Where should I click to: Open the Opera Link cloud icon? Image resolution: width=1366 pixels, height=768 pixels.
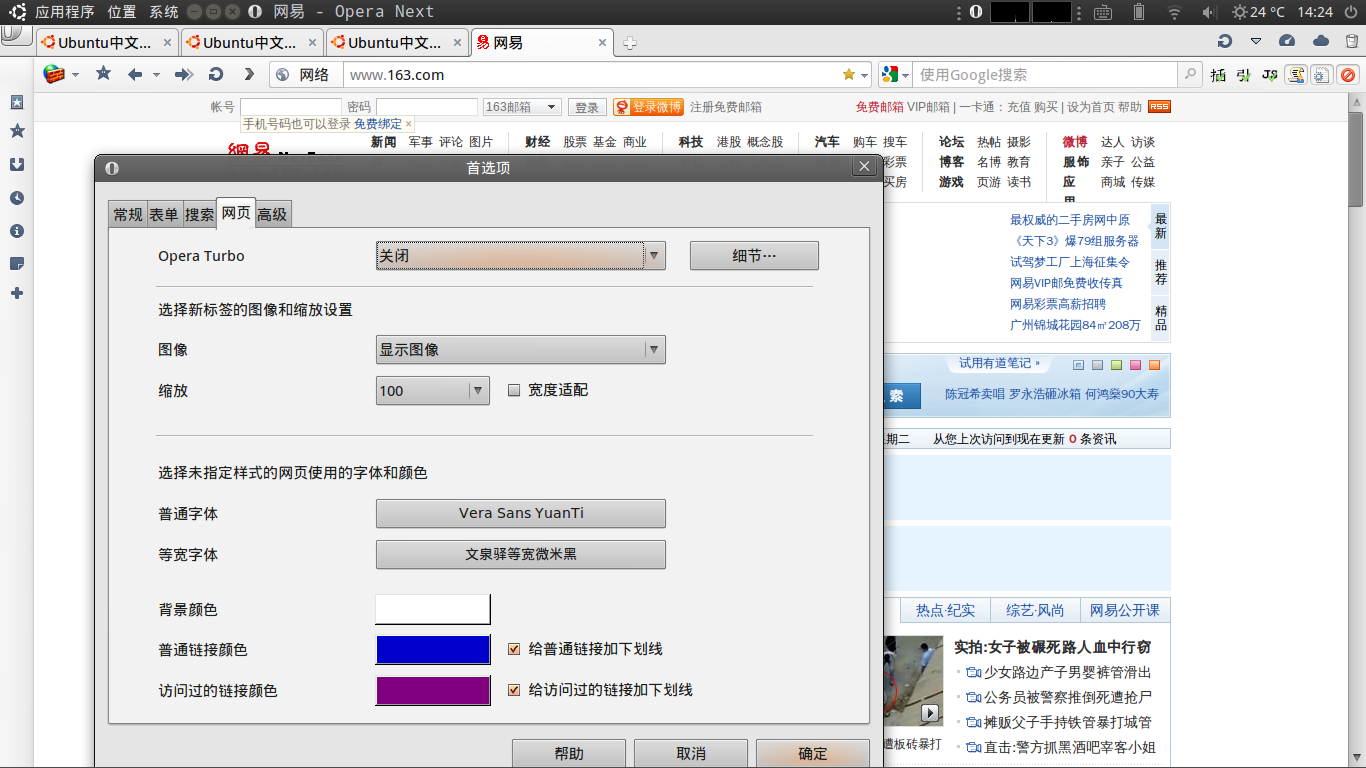[1321, 42]
